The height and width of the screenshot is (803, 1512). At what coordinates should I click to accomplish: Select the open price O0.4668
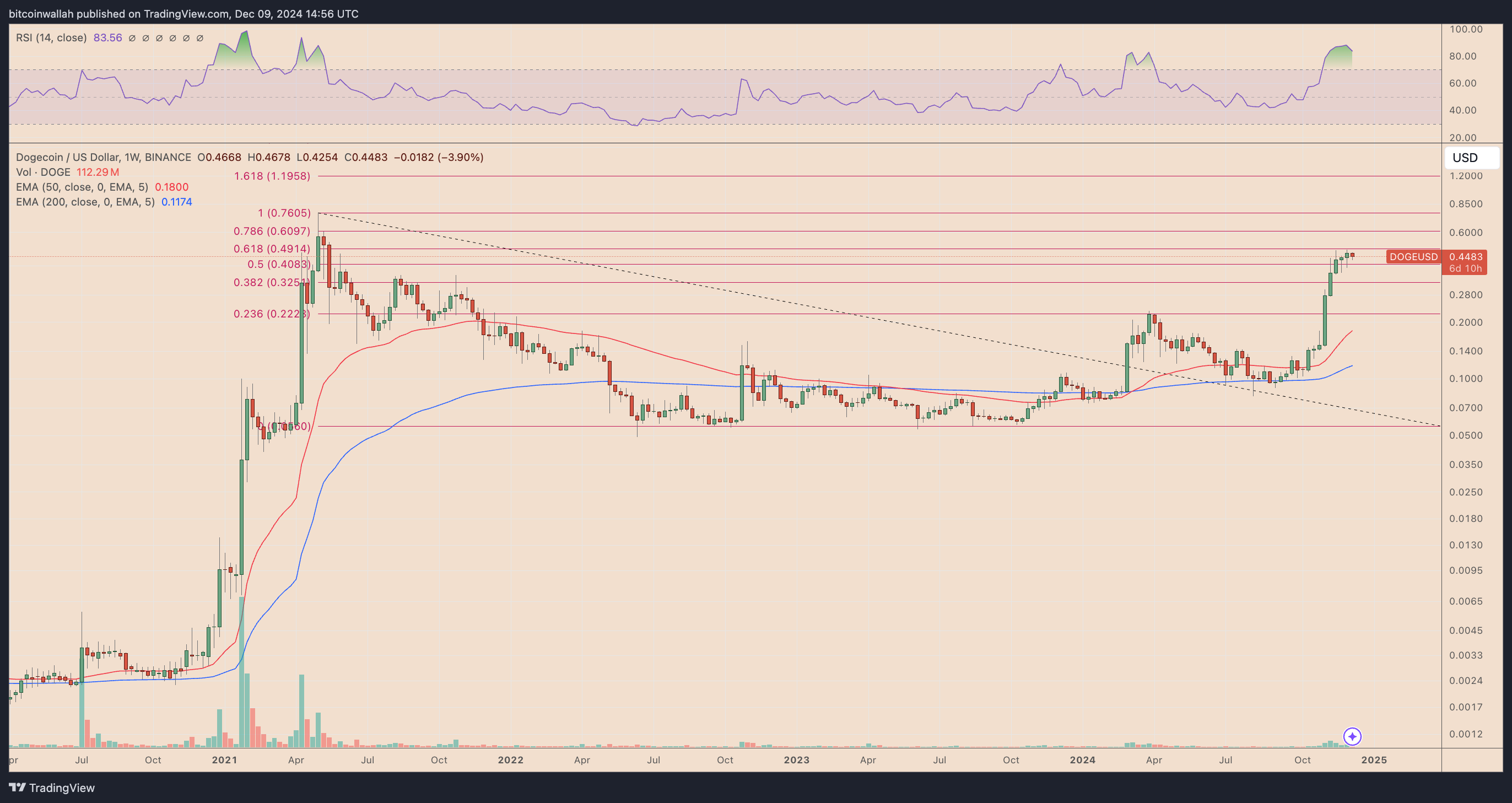pyautogui.click(x=219, y=157)
